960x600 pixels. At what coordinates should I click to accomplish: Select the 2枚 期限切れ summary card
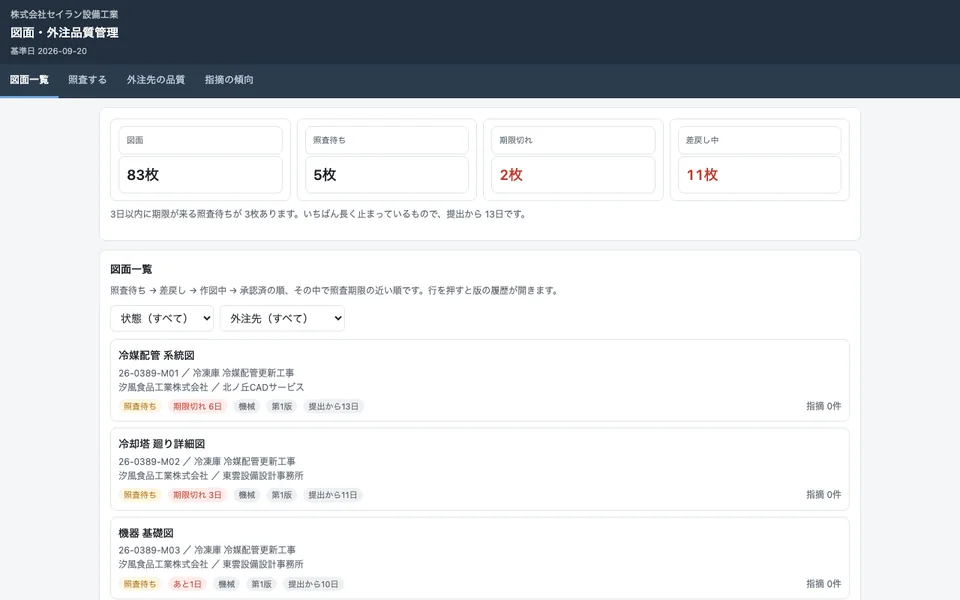click(x=573, y=160)
